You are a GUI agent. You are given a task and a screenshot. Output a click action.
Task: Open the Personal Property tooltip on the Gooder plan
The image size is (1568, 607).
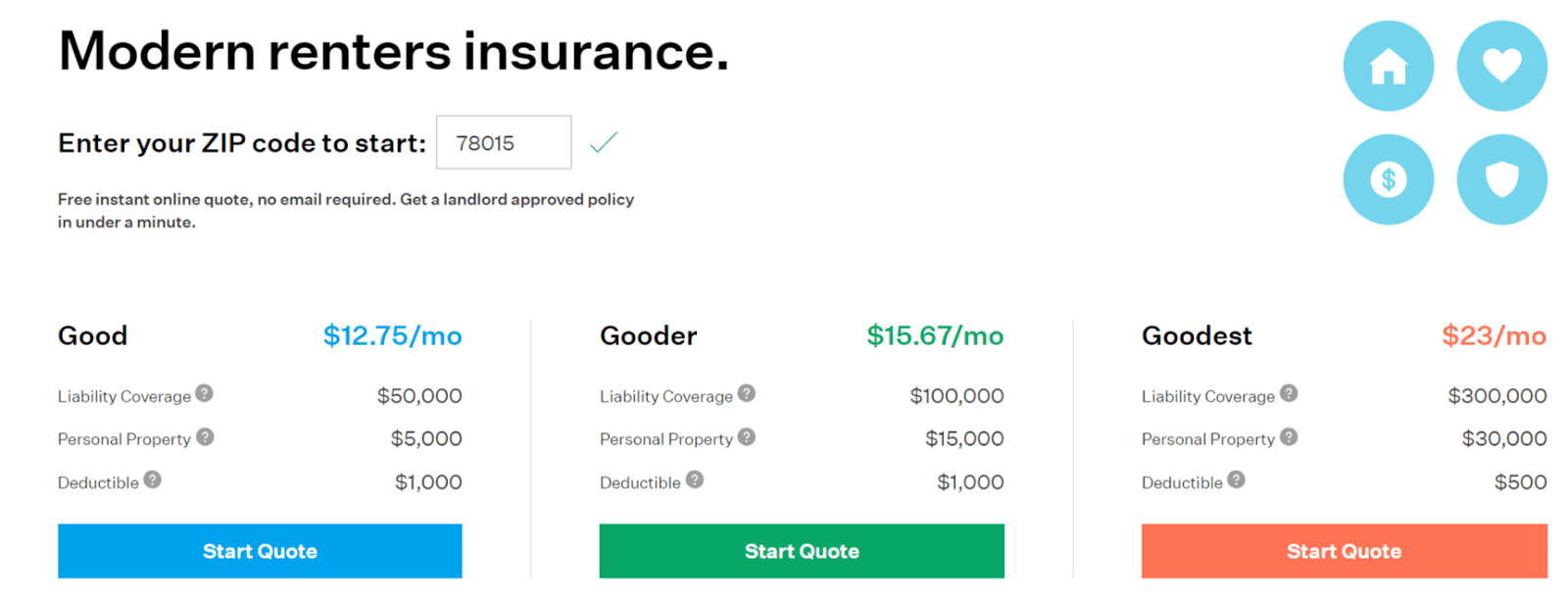tap(748, 435)
